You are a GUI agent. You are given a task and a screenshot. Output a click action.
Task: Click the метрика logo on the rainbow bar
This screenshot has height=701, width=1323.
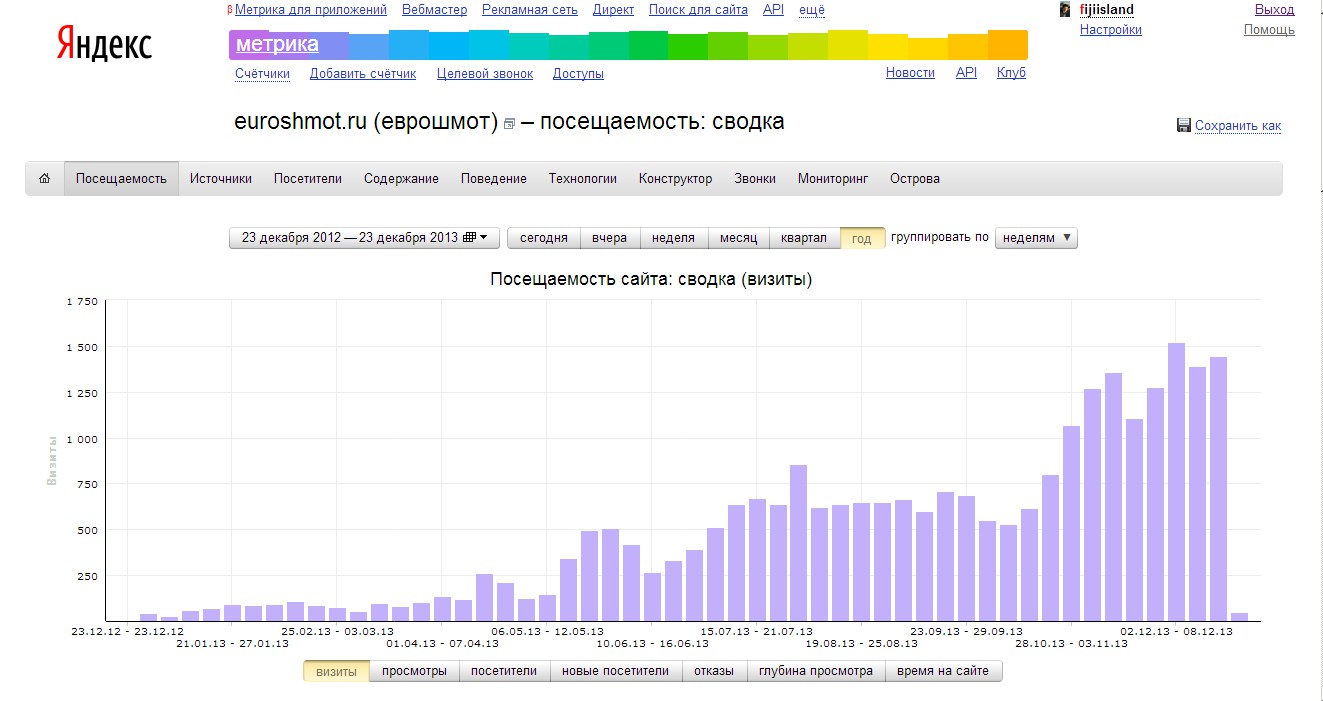click(x=277, y=45)
